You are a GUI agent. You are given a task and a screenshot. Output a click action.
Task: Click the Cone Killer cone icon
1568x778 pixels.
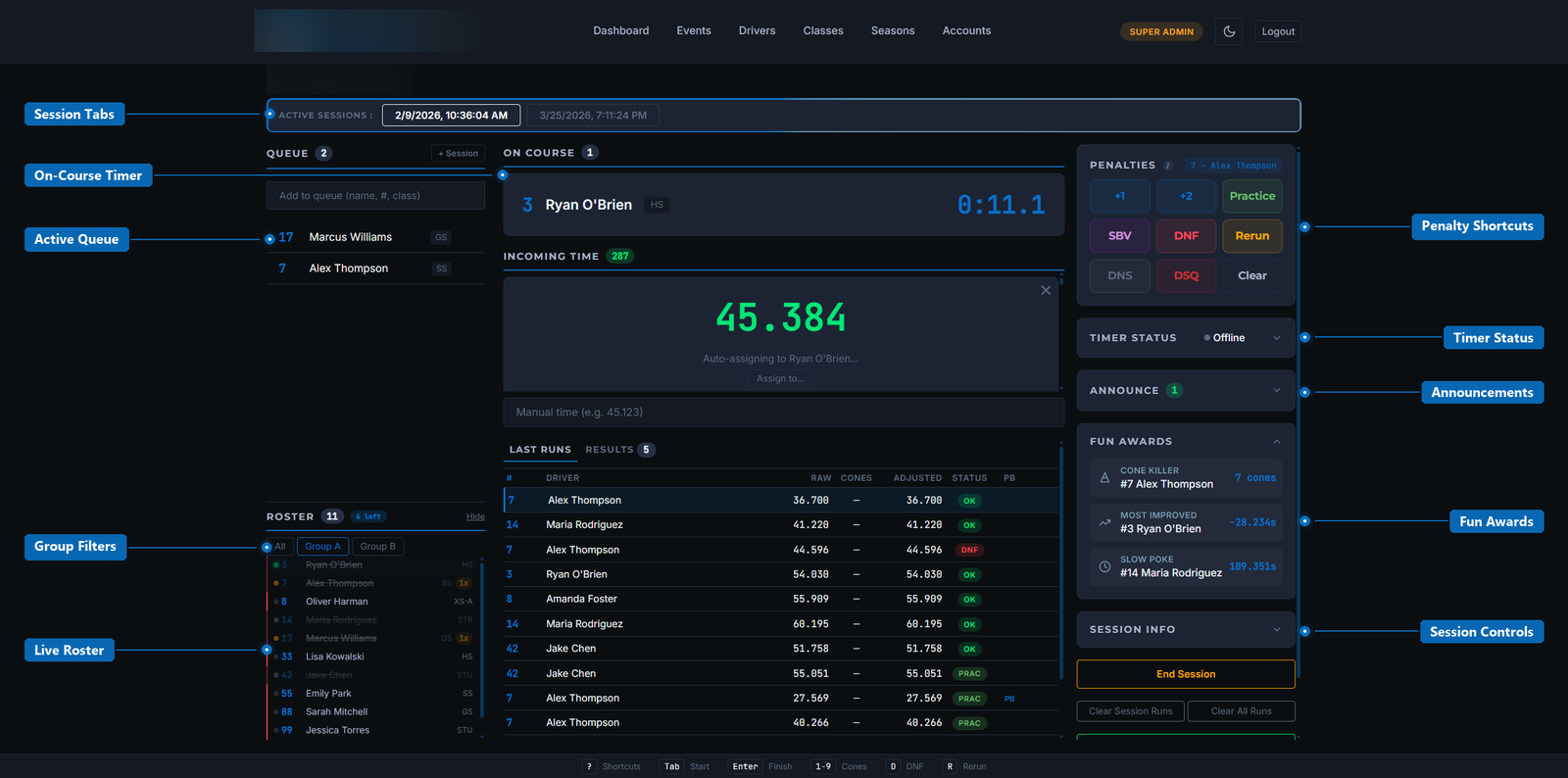point(1104,478)
